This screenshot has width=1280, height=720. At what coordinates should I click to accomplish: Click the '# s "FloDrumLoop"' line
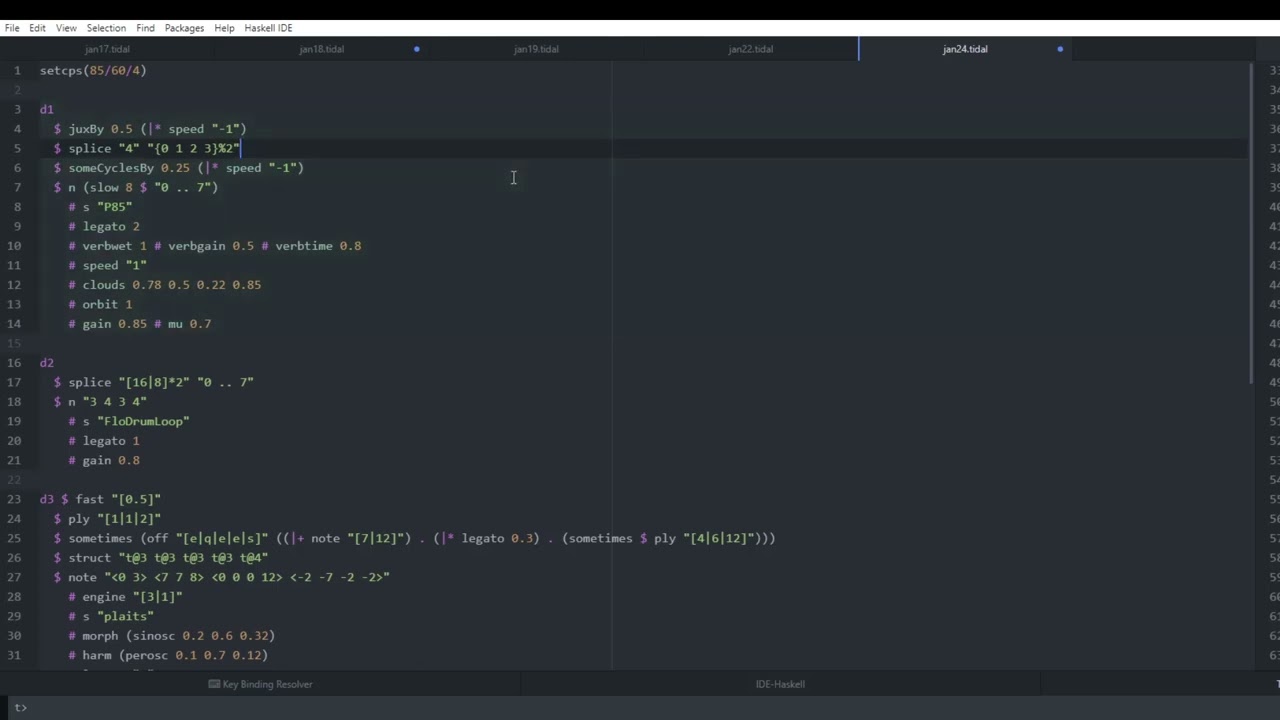(129, 422)
